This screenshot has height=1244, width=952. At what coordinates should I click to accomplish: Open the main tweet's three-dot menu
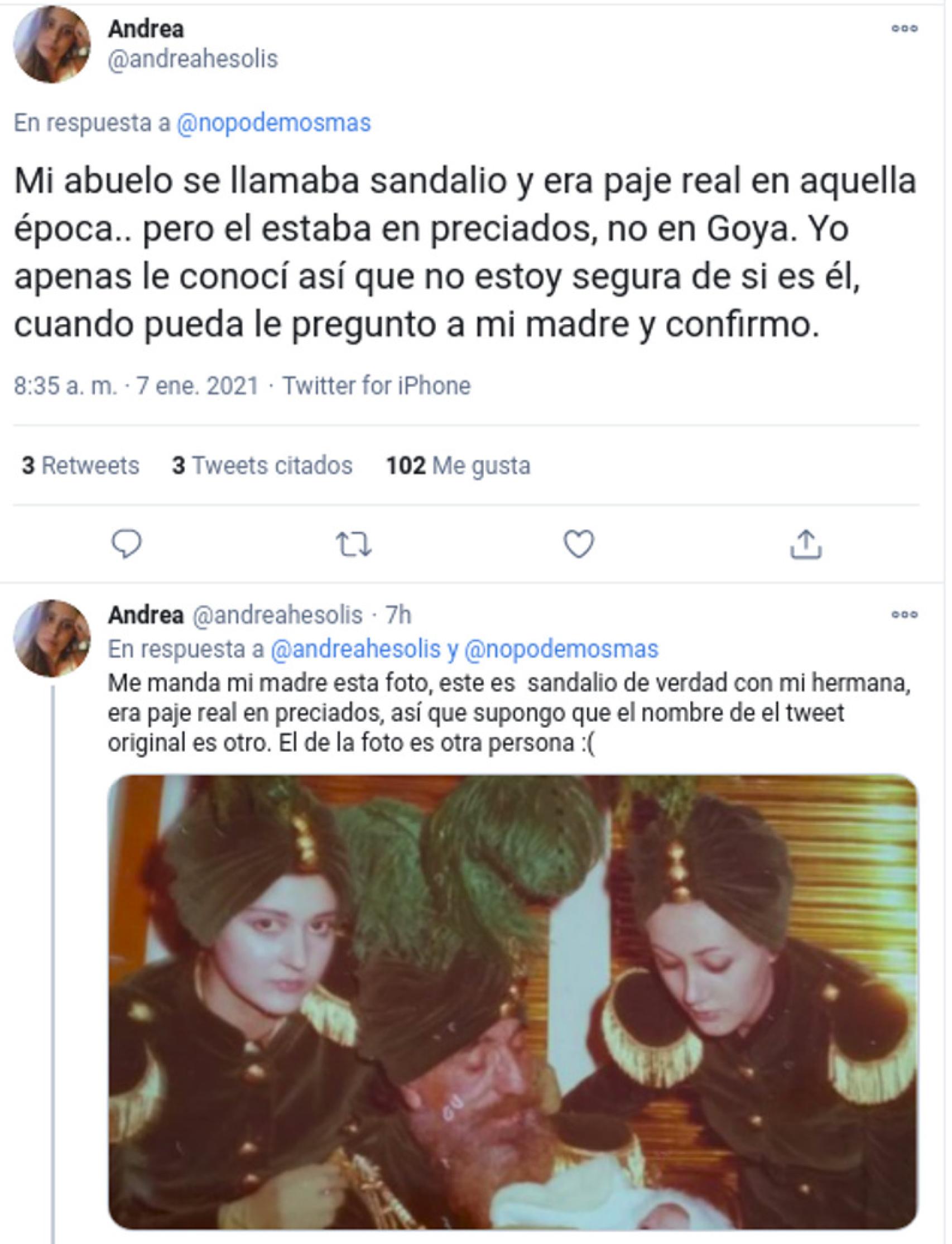click(905, 28)
